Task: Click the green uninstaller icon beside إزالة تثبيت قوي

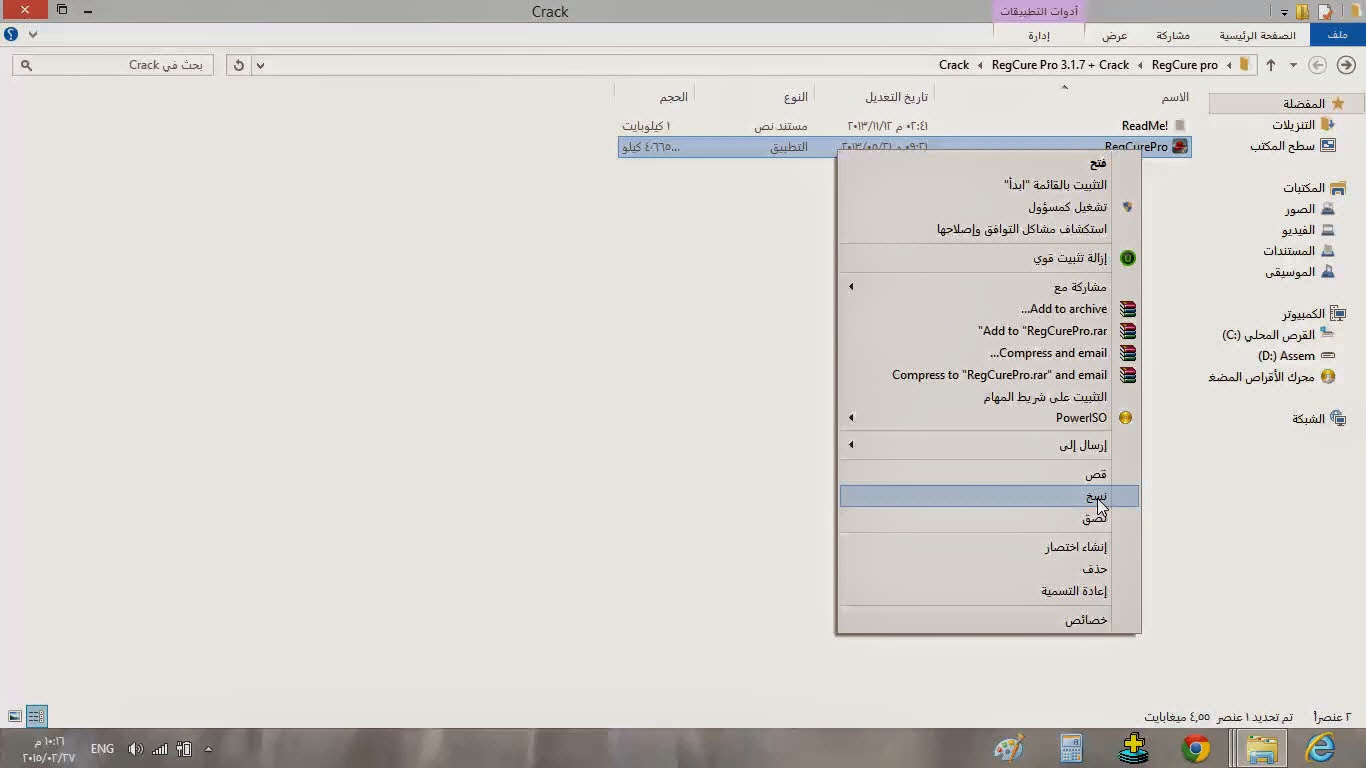Action: coord(1127,258)
